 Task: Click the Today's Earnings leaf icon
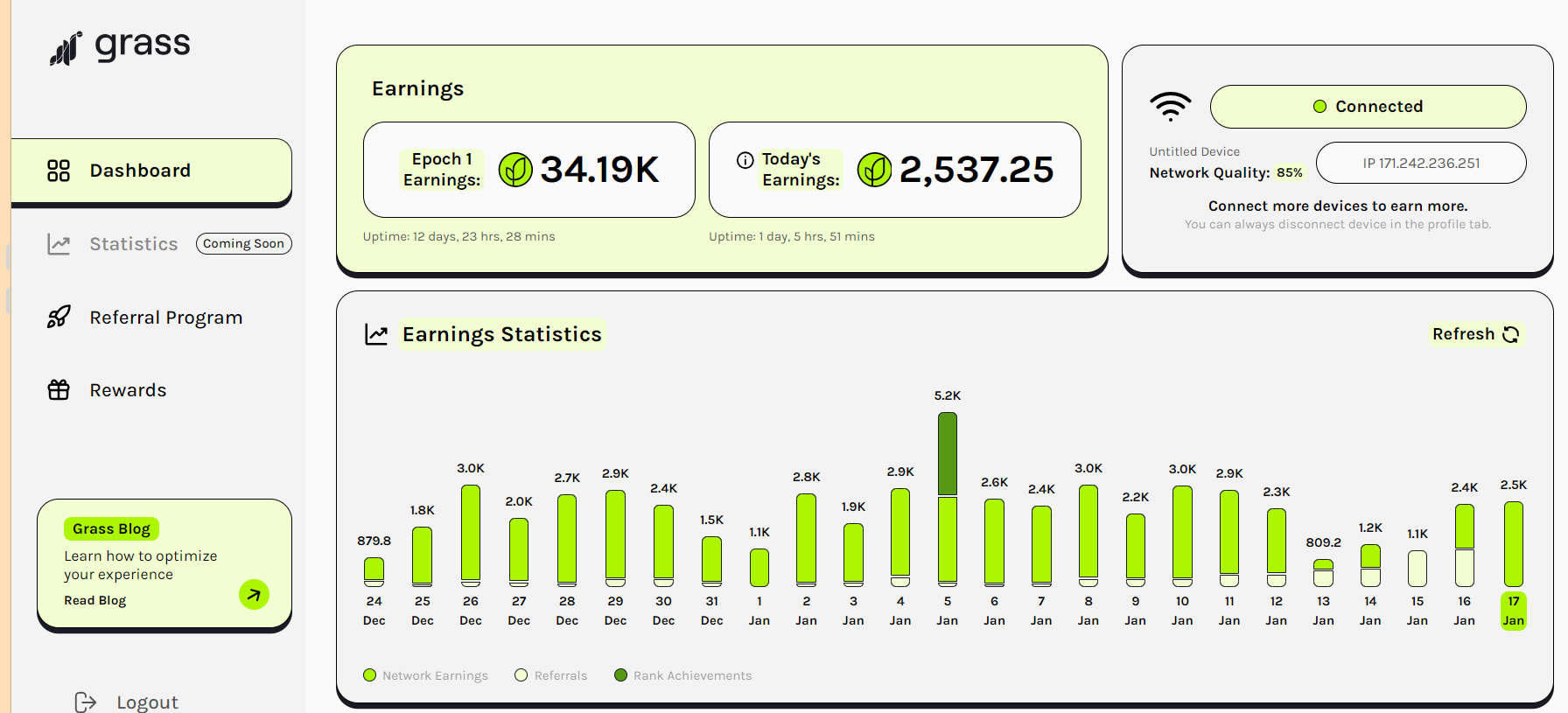tap(874, 170)
